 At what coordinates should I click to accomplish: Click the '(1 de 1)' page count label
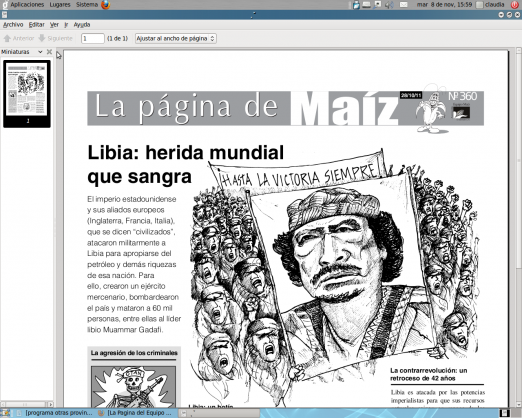click(117, 39)
